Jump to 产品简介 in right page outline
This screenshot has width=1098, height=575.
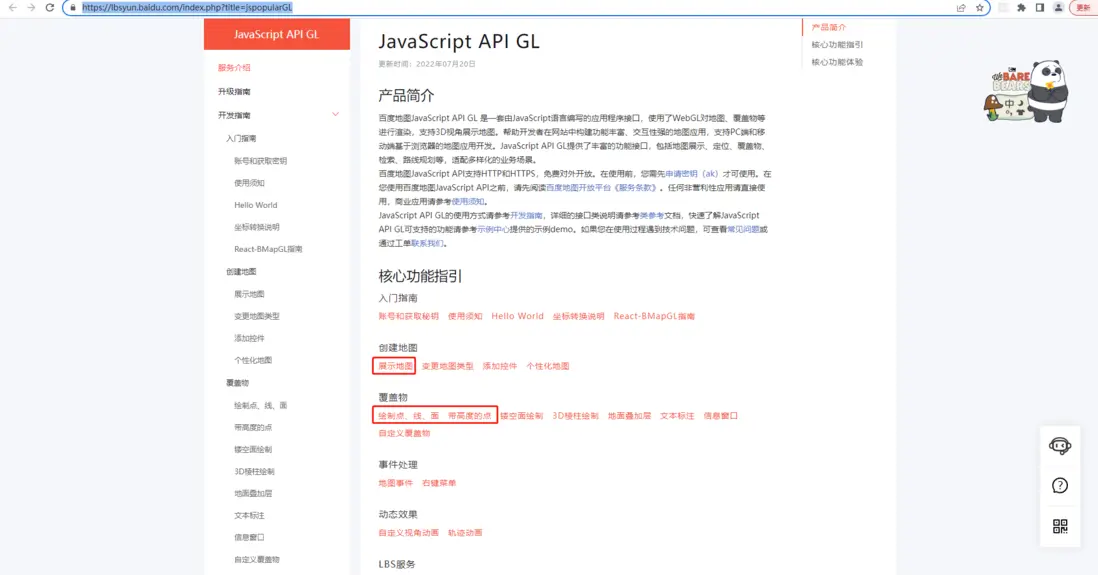[x=828, y=27]
